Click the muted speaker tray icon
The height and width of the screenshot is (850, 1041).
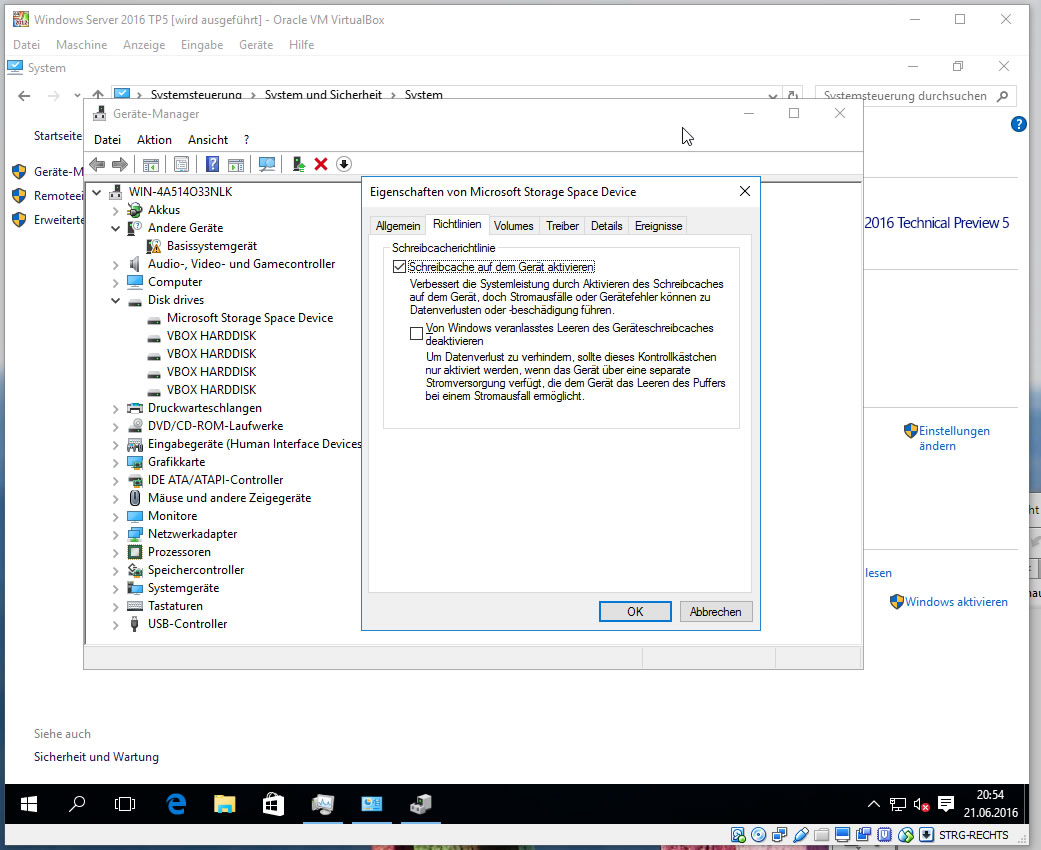pos(921,805)
